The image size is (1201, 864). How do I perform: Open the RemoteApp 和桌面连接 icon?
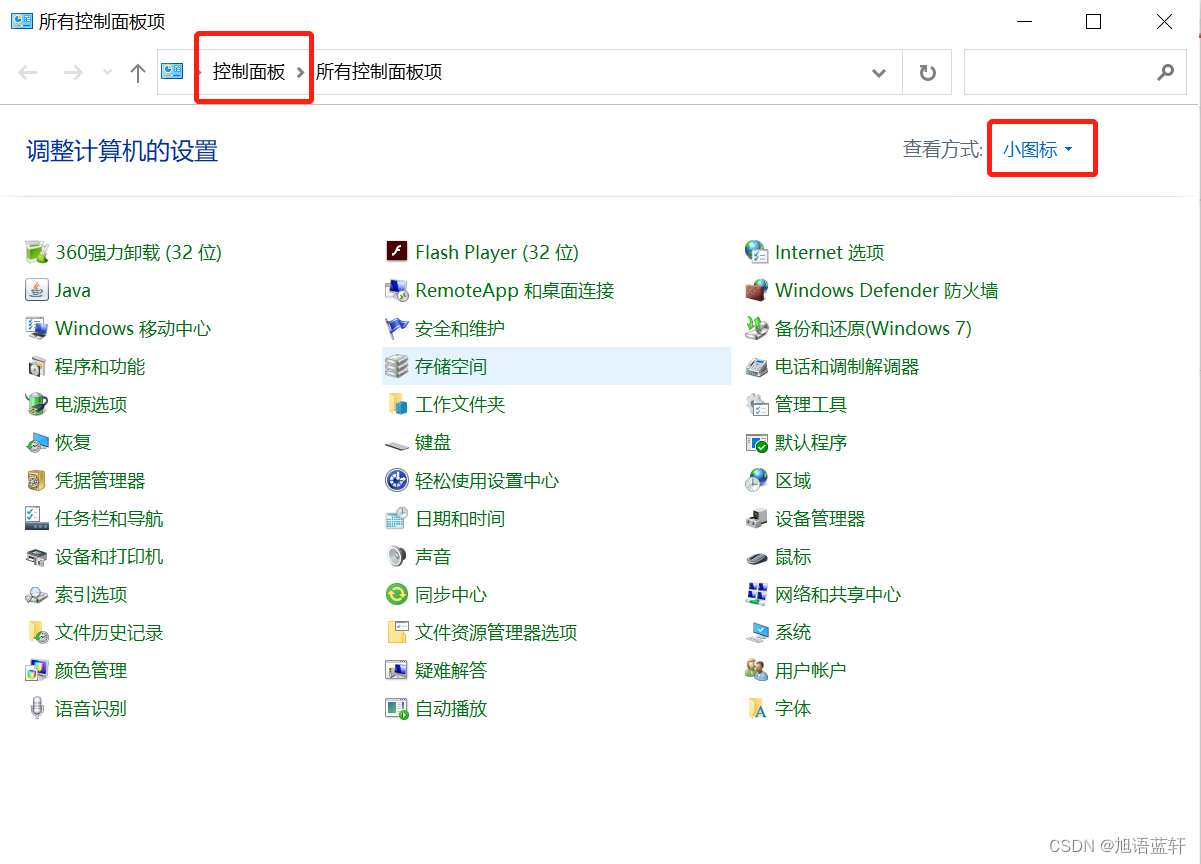click(x=397, y=290)
